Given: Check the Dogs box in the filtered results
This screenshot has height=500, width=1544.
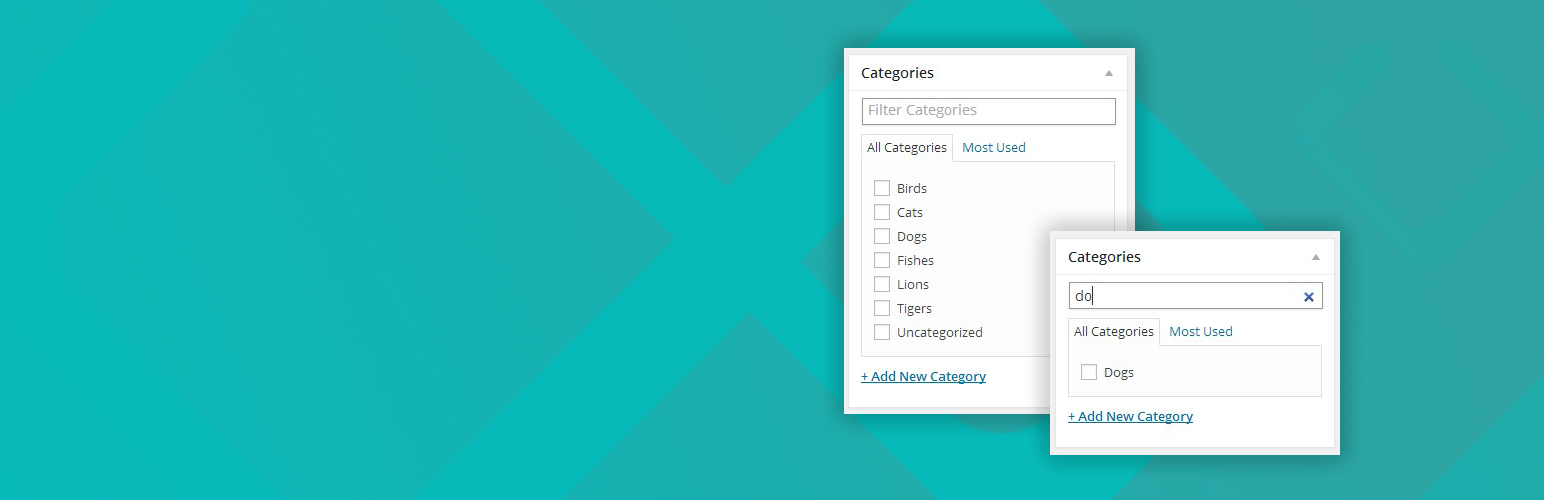Looking at the screenshot, I should click(1089, 372).
